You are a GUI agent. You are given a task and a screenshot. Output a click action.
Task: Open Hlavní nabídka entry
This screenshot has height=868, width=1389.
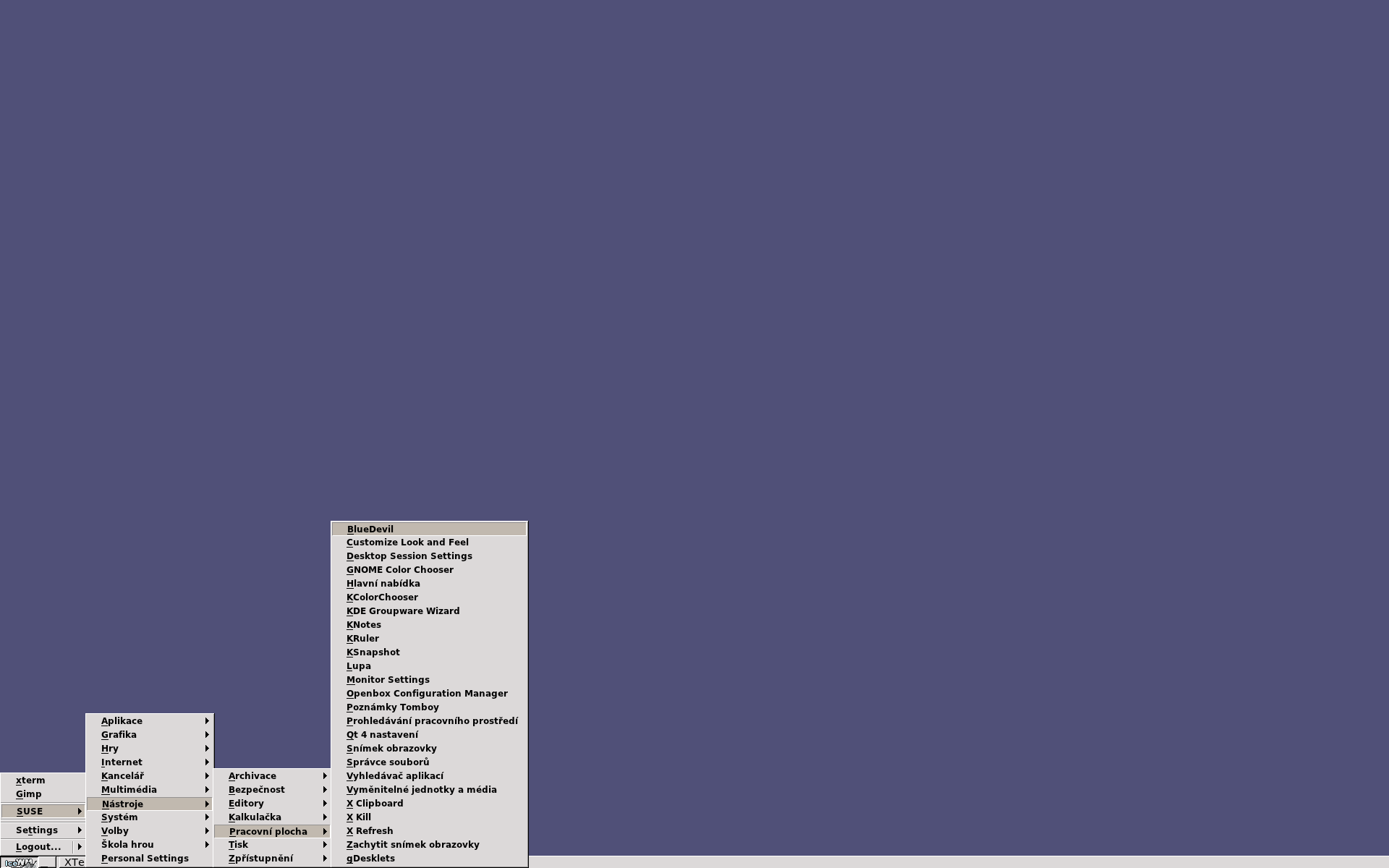point(429,584)
